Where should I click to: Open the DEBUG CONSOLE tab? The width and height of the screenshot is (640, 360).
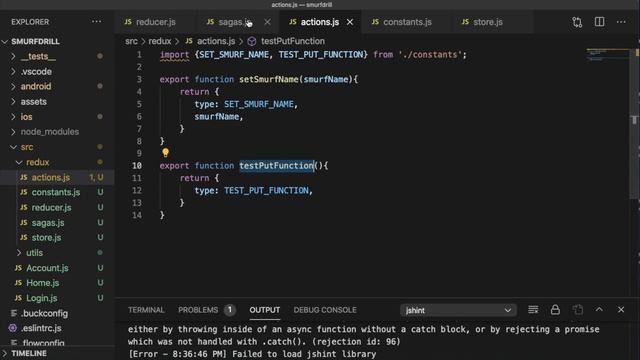[x=325, y=310]
